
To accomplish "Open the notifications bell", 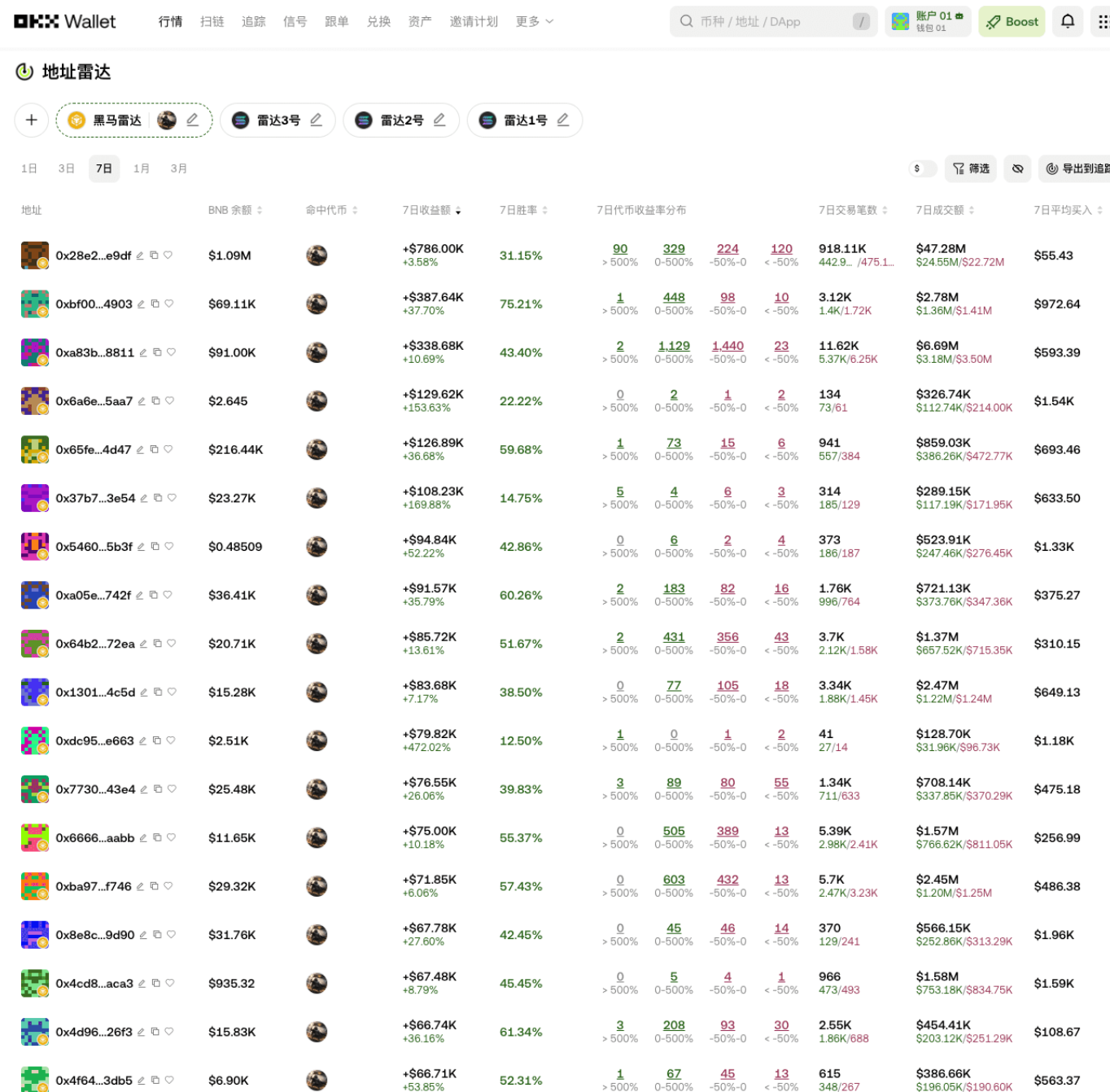I will coord(1068,22).
